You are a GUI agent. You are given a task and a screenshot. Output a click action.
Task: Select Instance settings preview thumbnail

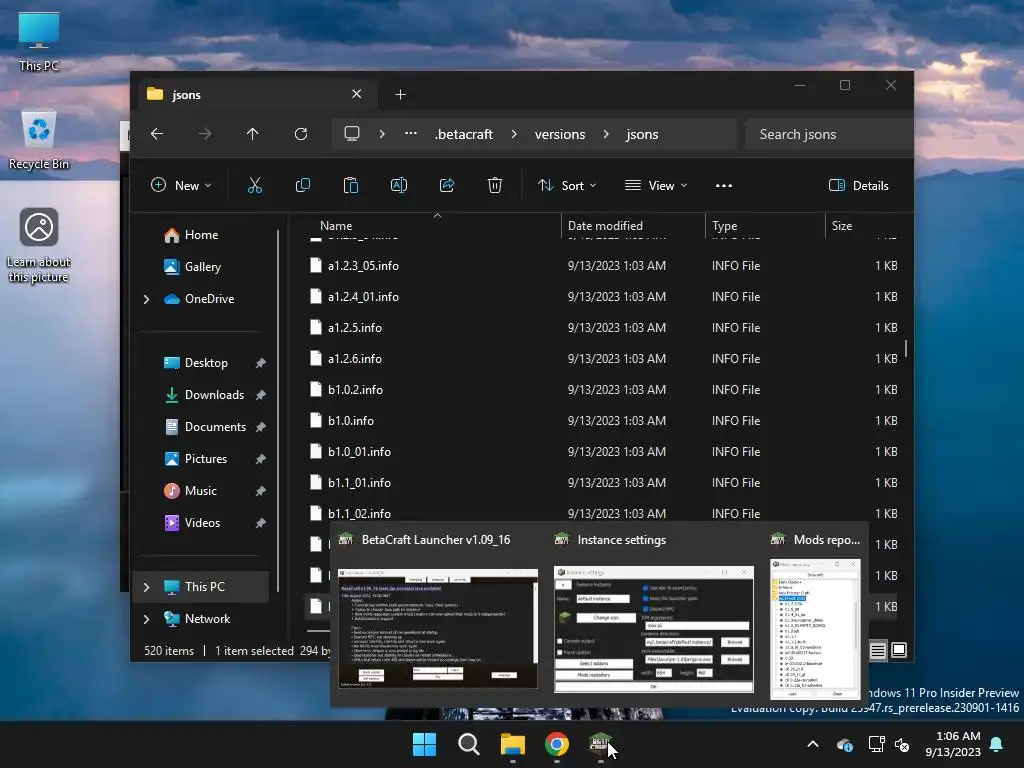[654, 628]
